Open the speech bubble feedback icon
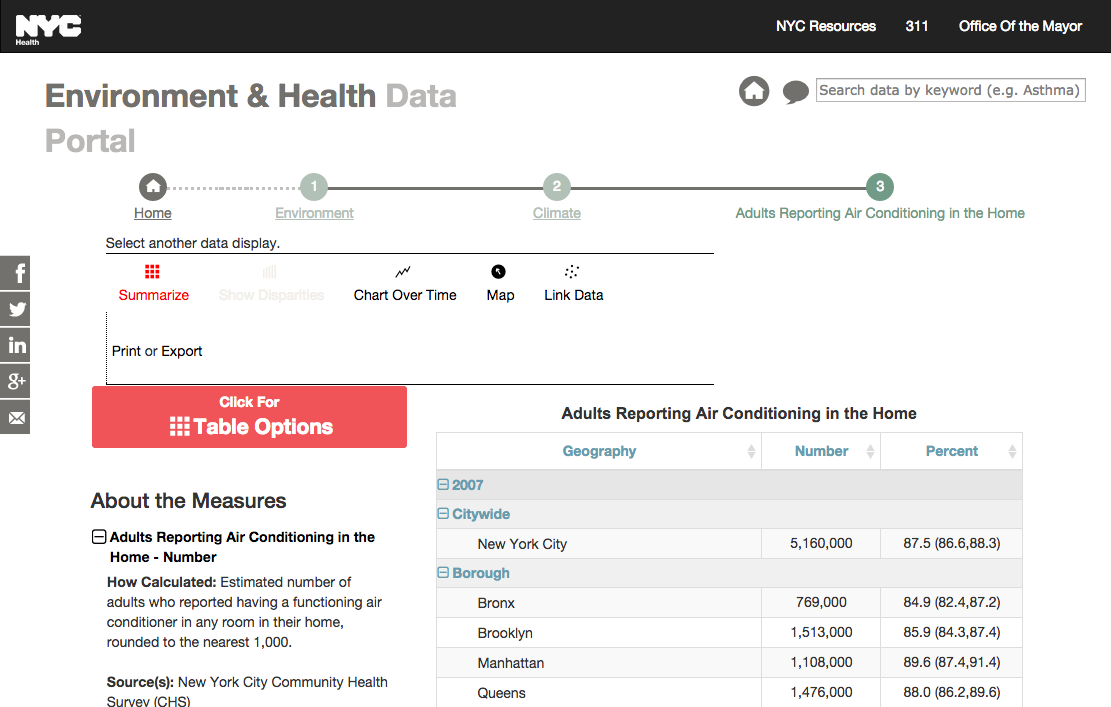Screen dimensions: 1111x707 [795, 93]
